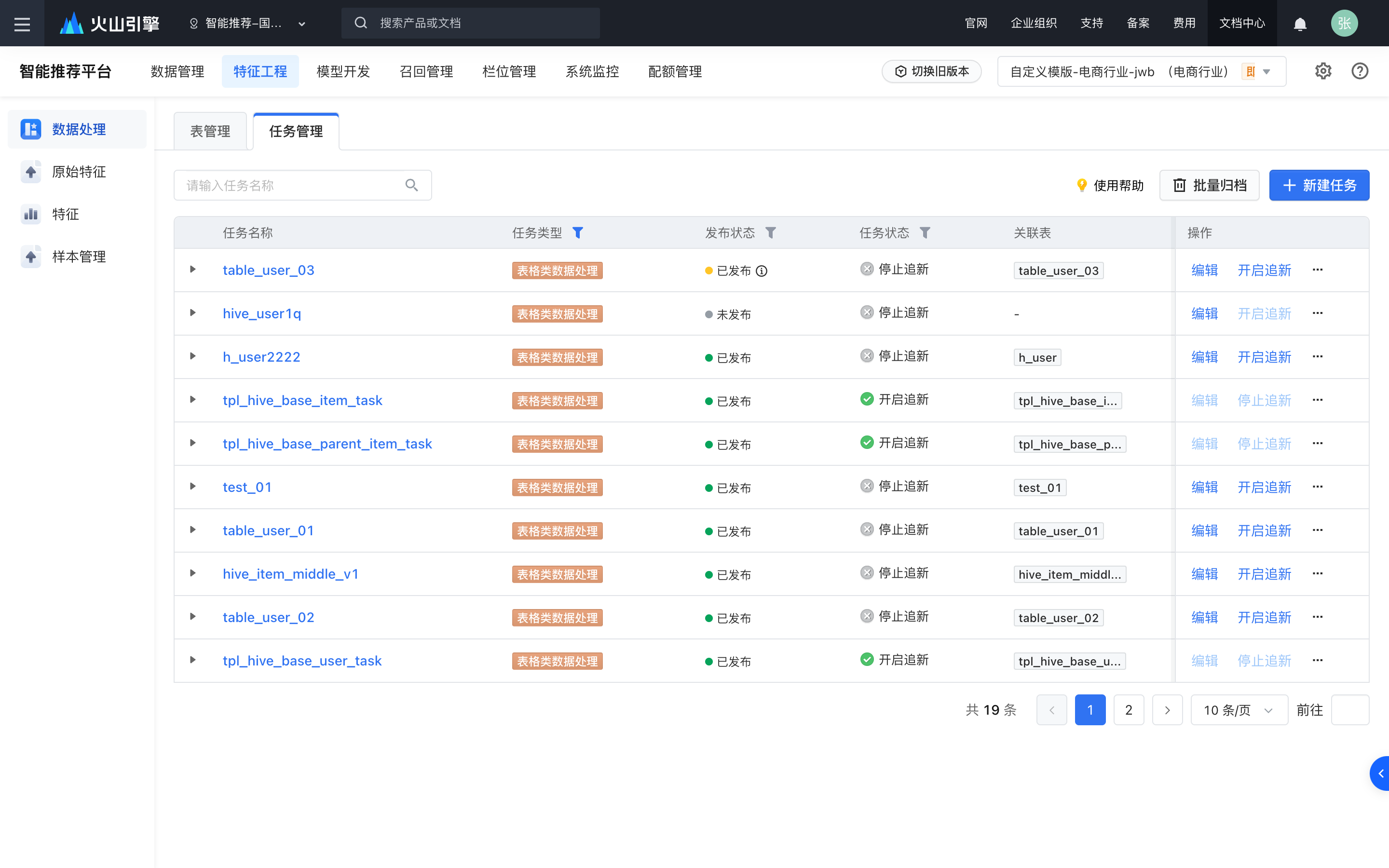
Task: Click the search magnifier in task name field
Action: (x=411, y=185)
